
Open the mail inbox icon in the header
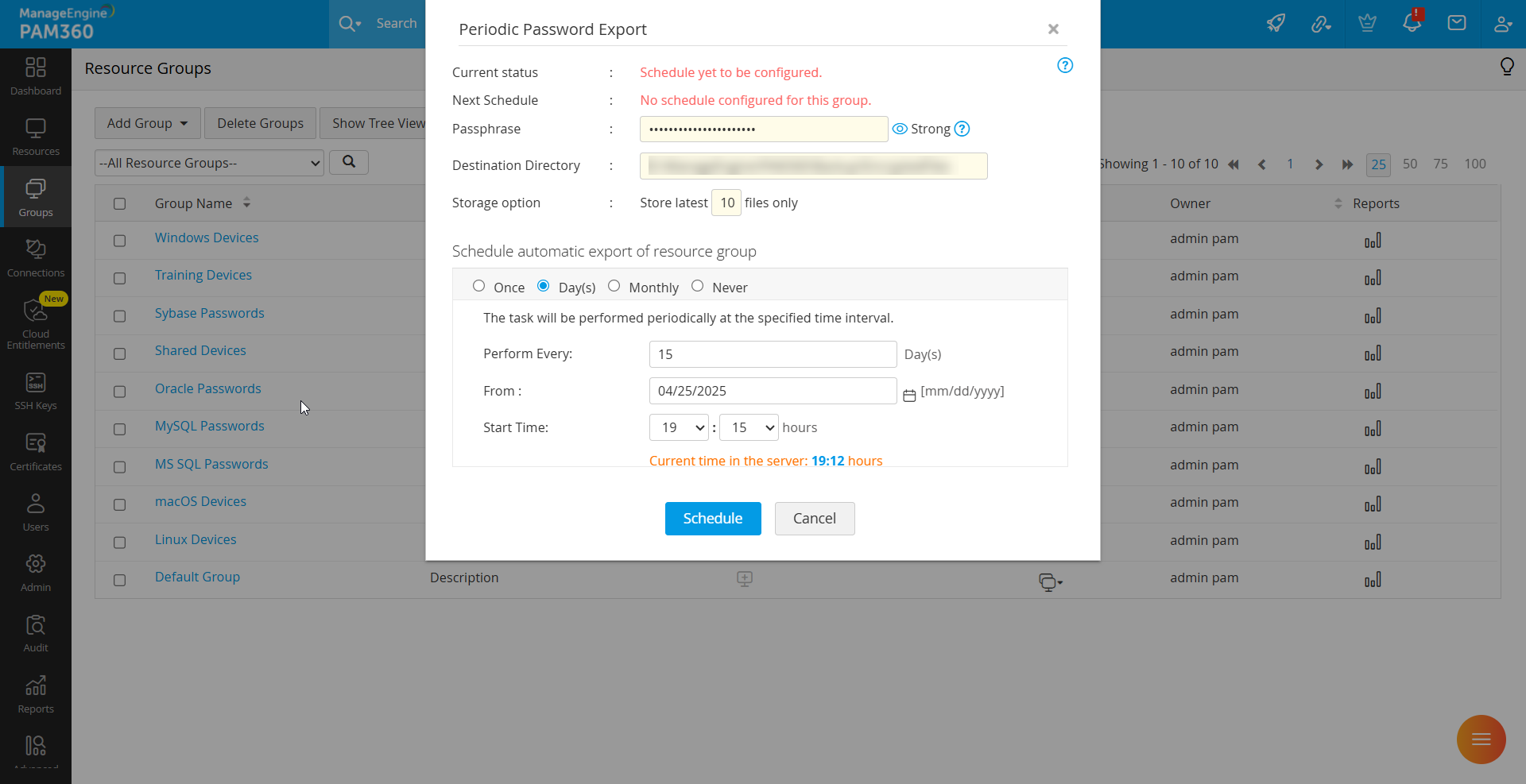click(x=1457, y=23)
